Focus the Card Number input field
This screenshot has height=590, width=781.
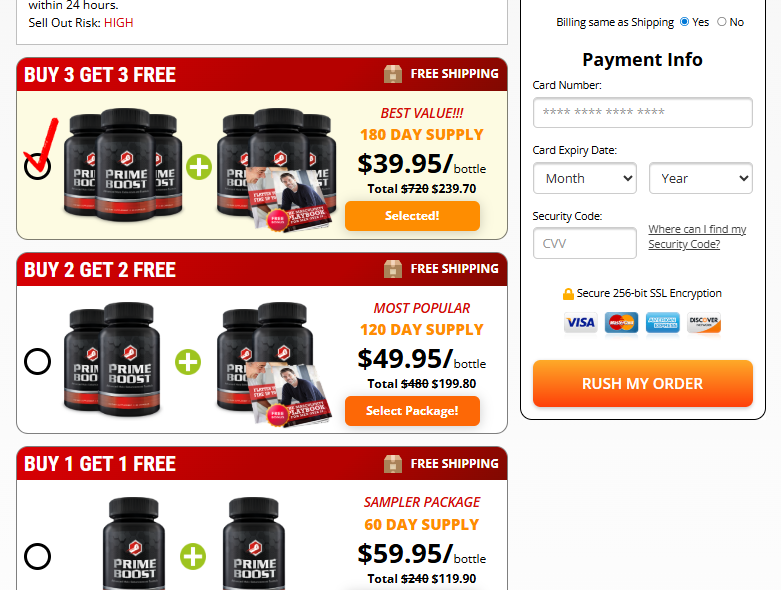[643, 112]
